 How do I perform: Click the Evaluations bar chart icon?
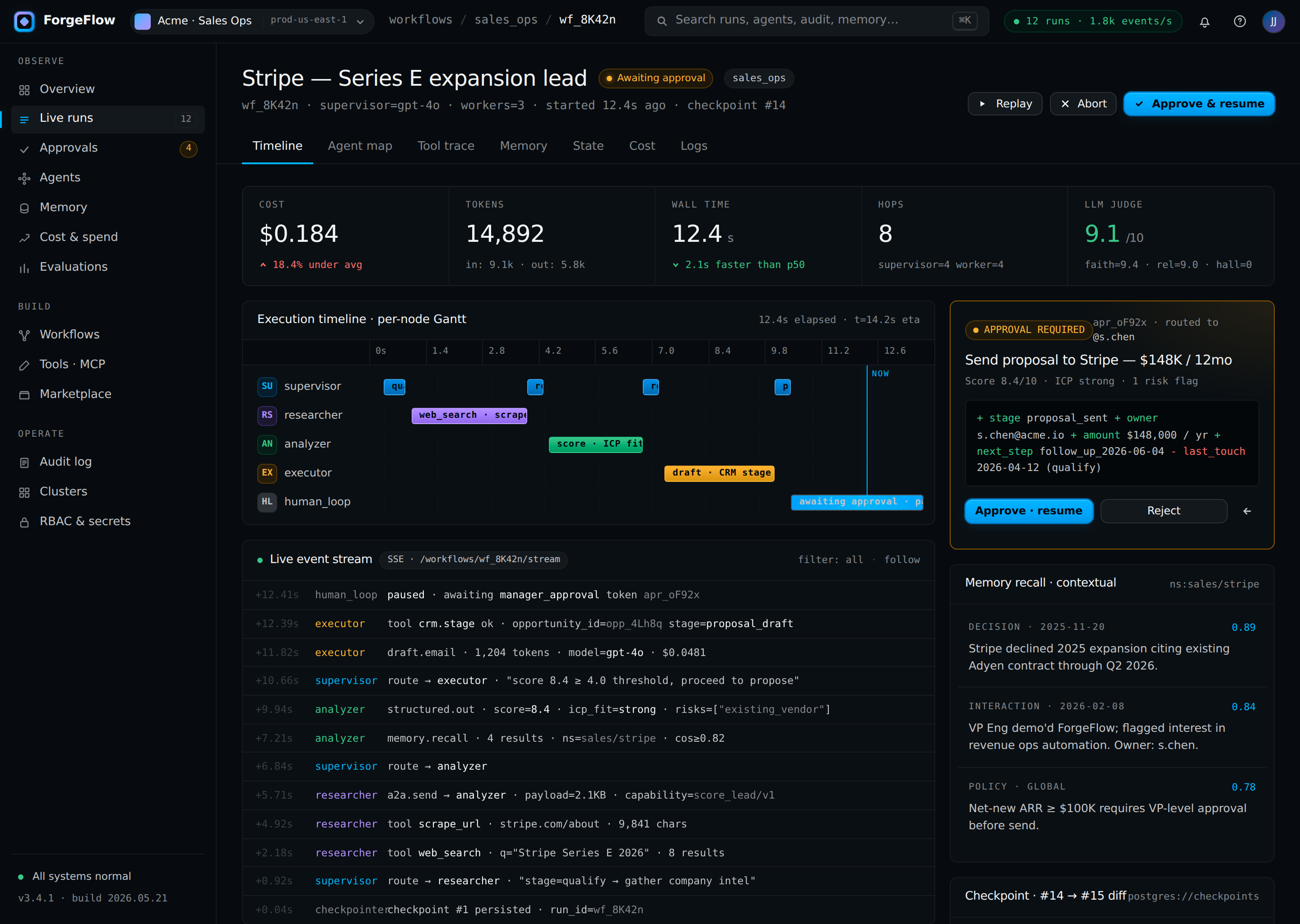[24, 268]
